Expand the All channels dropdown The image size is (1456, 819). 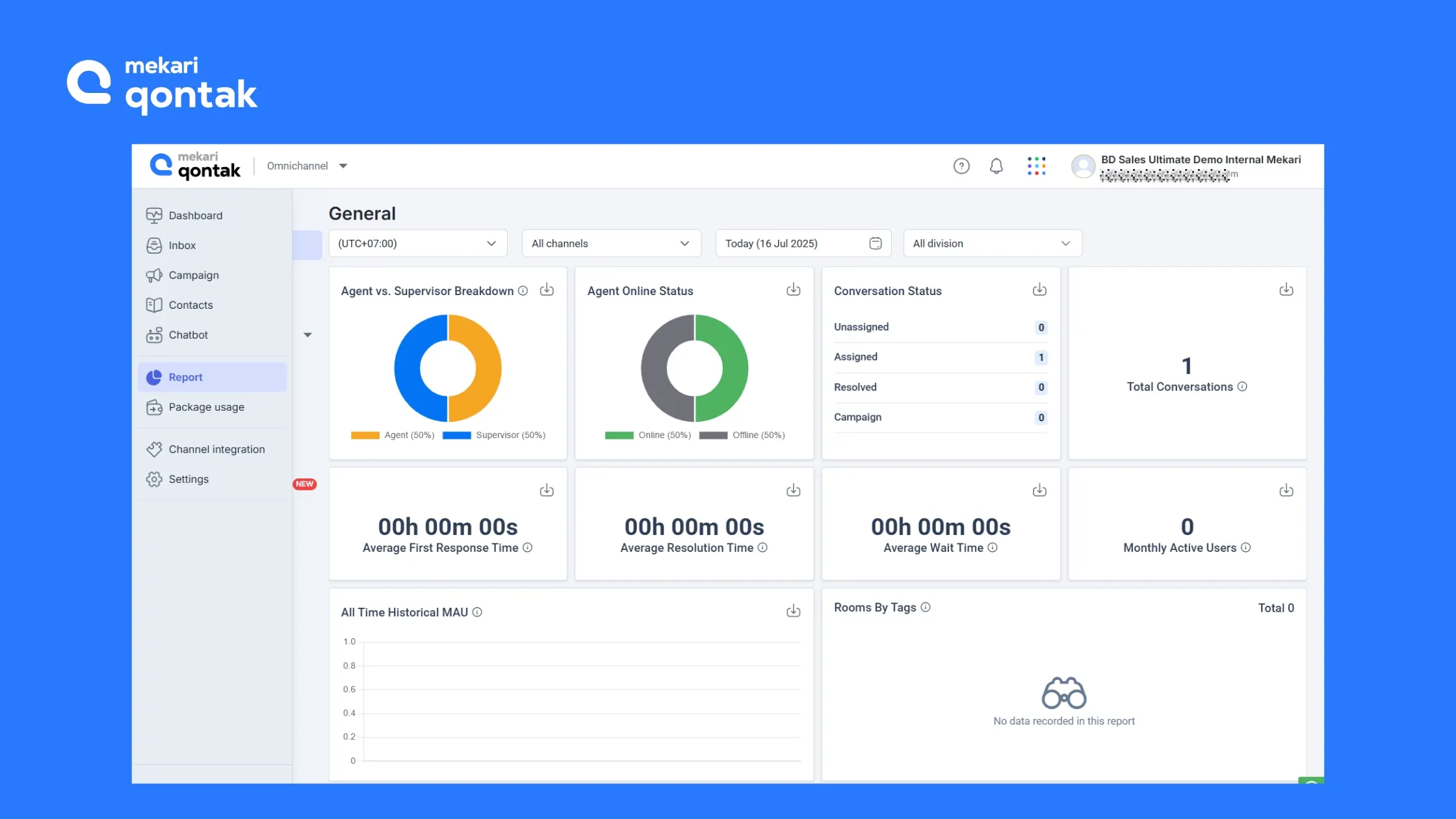[610, 244]
